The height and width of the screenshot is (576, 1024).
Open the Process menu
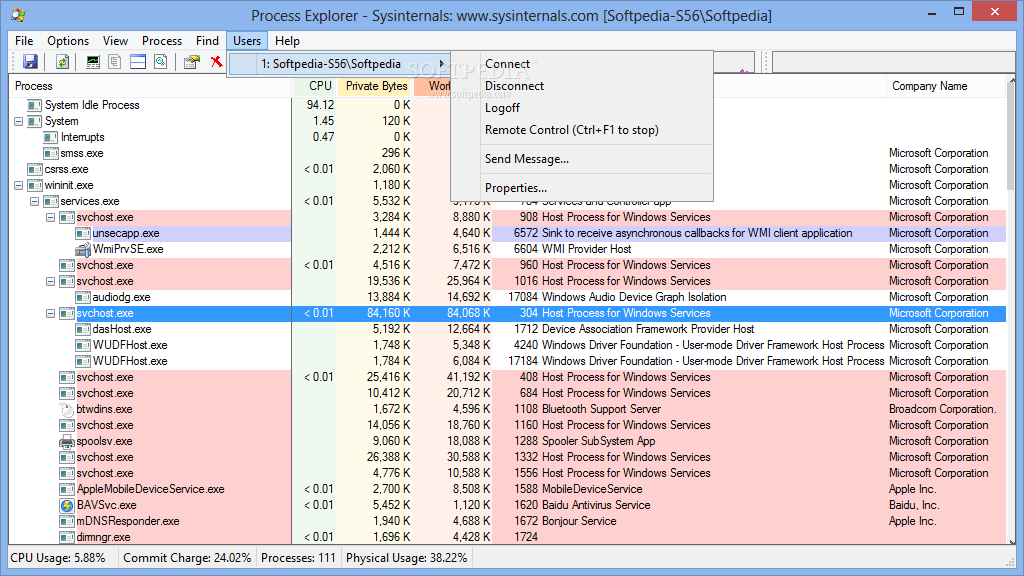162,40
